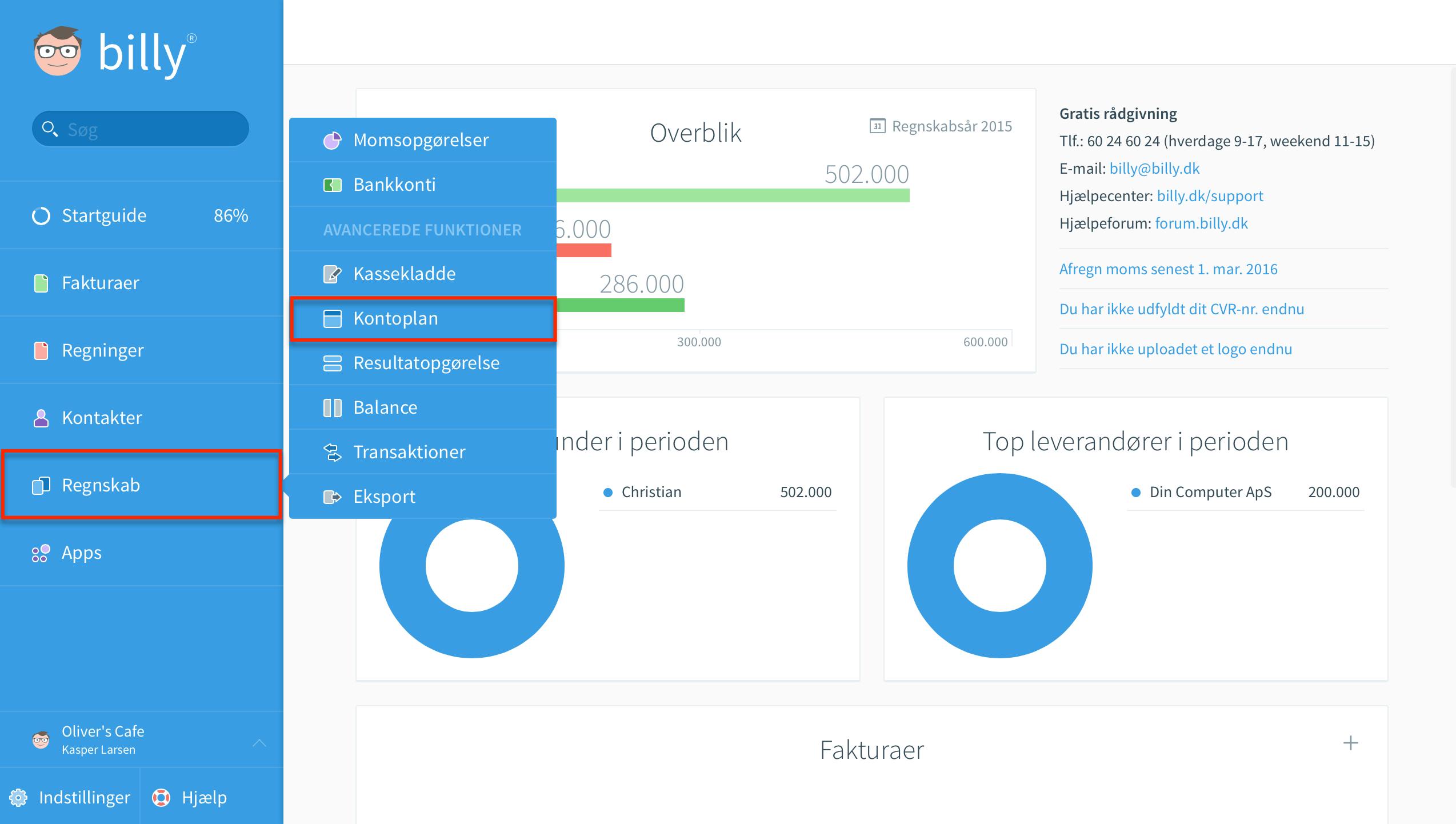Click the Resultatopgørelse rows icon
Screen dimensions: 1456x824
tap(333, 363)
